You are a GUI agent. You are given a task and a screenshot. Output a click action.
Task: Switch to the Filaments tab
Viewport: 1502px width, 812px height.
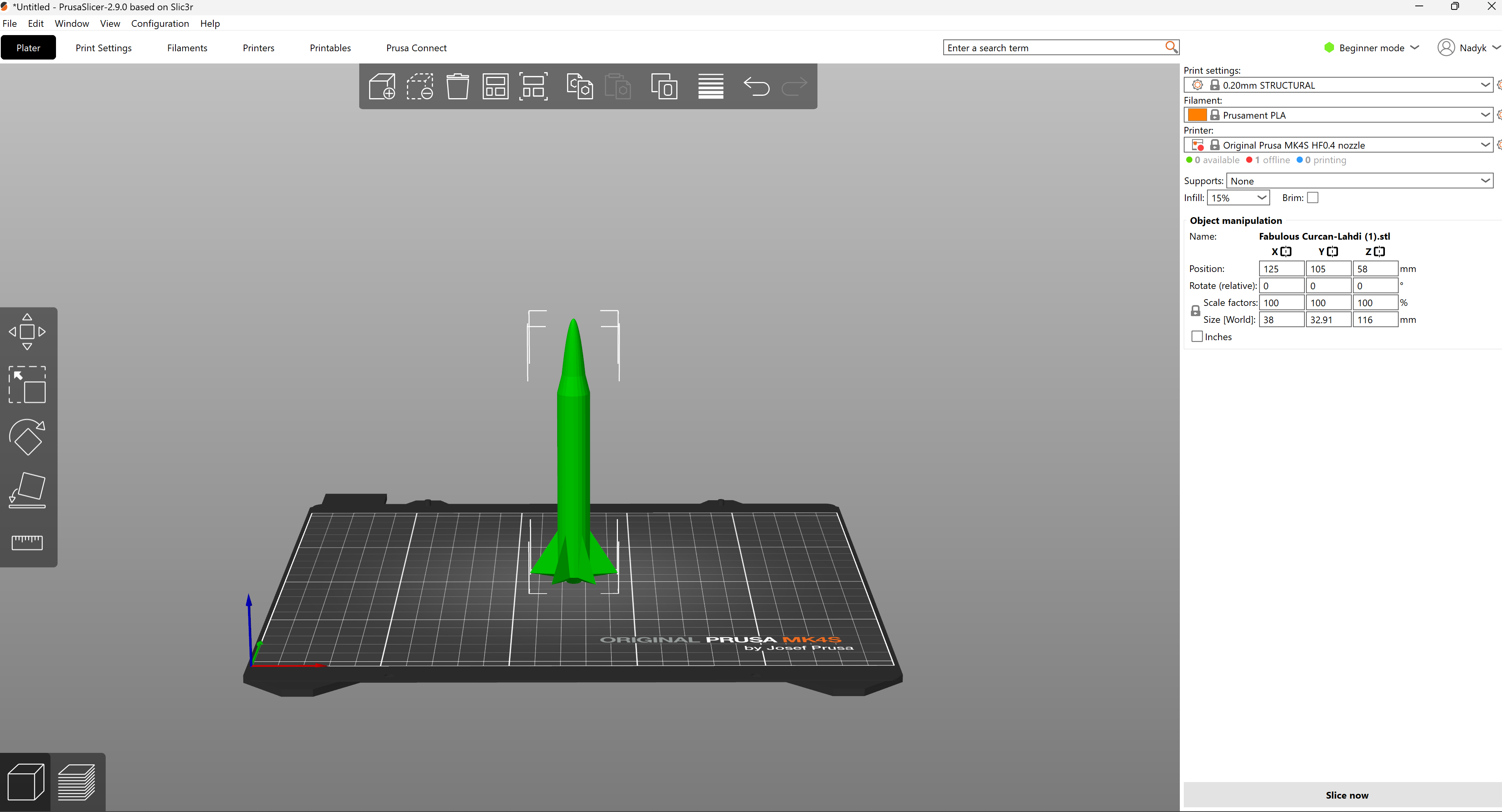[x=187, y=48]
